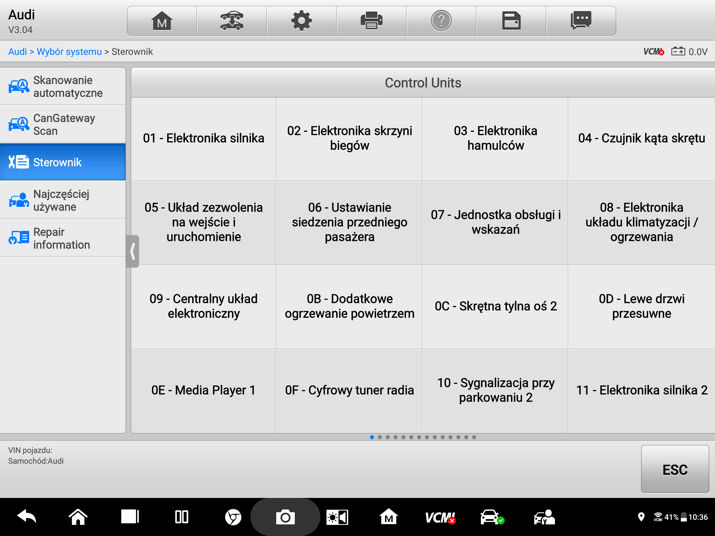Image resolution: width=715 pixels, height=536 pixels.
Task: Select 0D - Lewe drzwi przesuwne
Action: click(642, 306)
